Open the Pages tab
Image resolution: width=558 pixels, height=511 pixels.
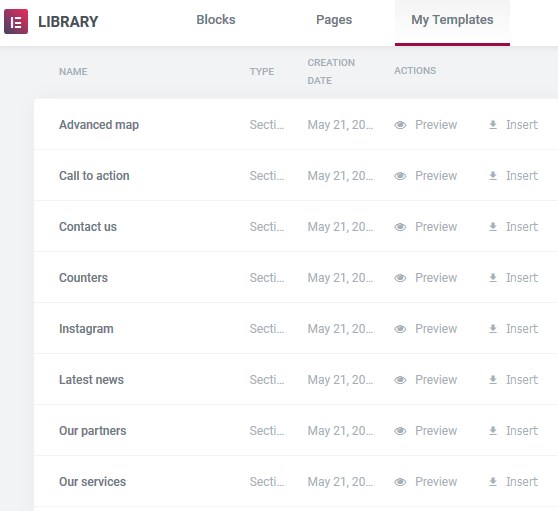click(334, 20)
